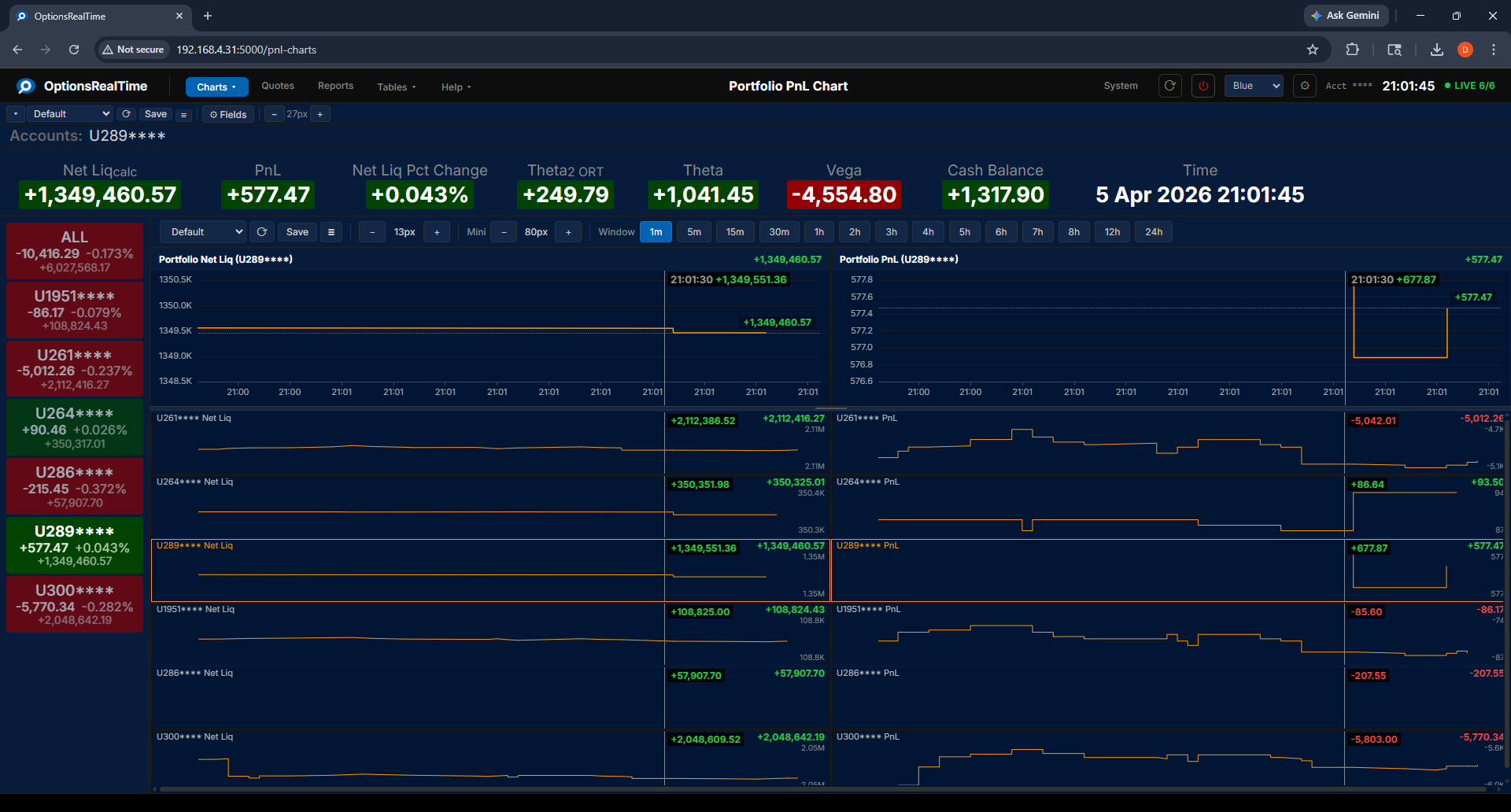Select the 5m window interval
Screen dimensions: 1511x812
click(694, 232)
